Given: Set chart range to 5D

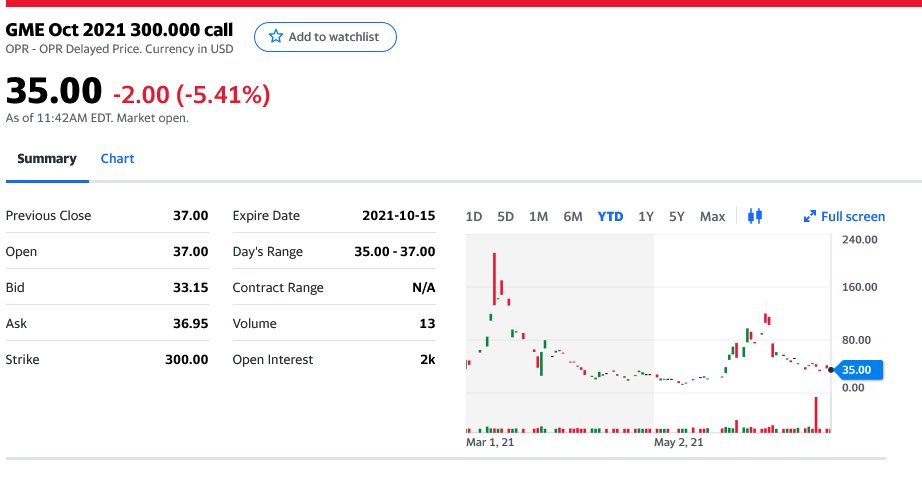Looking at the screenshot, I should pos(506,216).
